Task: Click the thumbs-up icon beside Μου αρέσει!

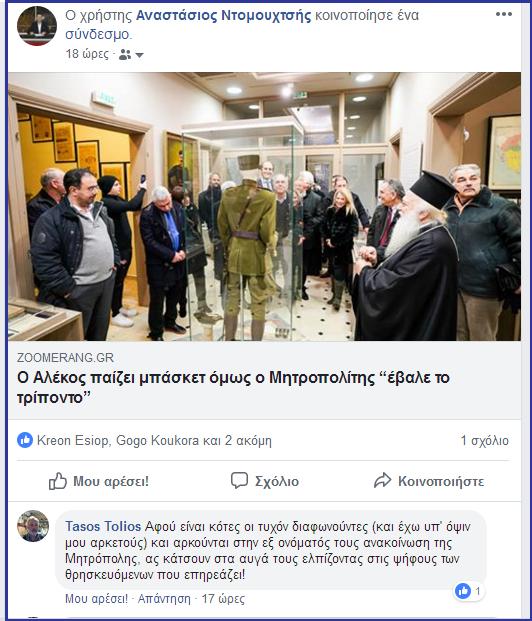Action: pyautogui.click(x=58, y=481)
